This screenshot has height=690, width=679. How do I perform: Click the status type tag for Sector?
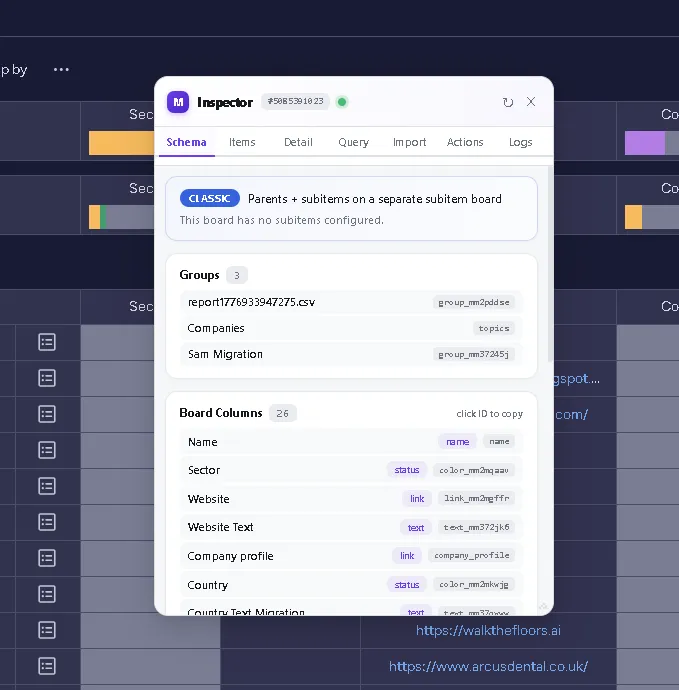(407, 470)
